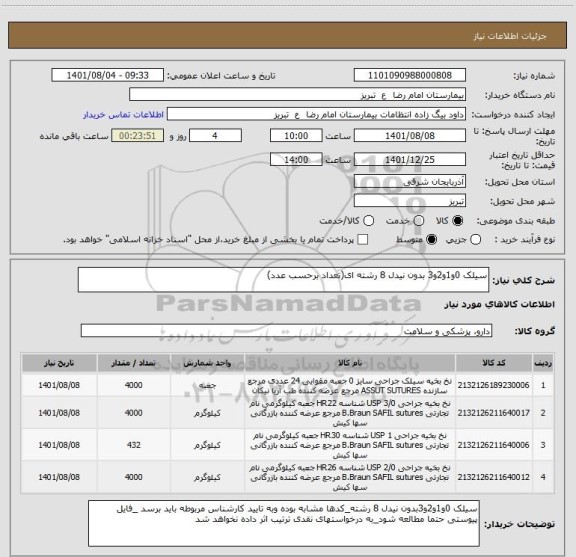Select the جزیی purchase type radio
The height and width of the screenshot is (557, 576).
(x=476, y=240)
